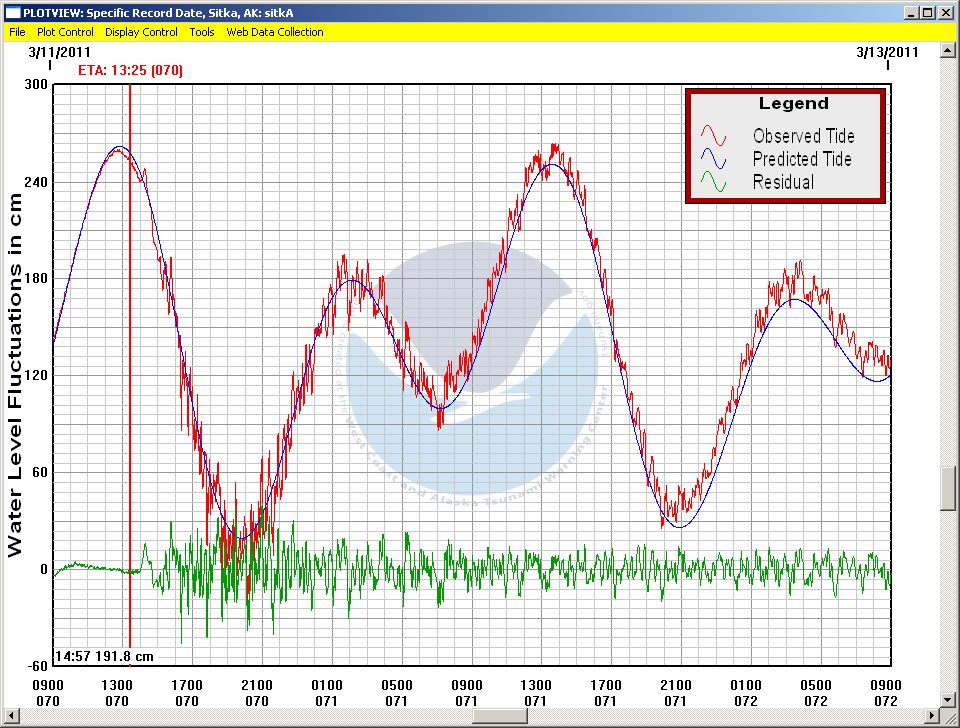
Task: Click the green Residual legend curve icon
Action: pos(716,182)
